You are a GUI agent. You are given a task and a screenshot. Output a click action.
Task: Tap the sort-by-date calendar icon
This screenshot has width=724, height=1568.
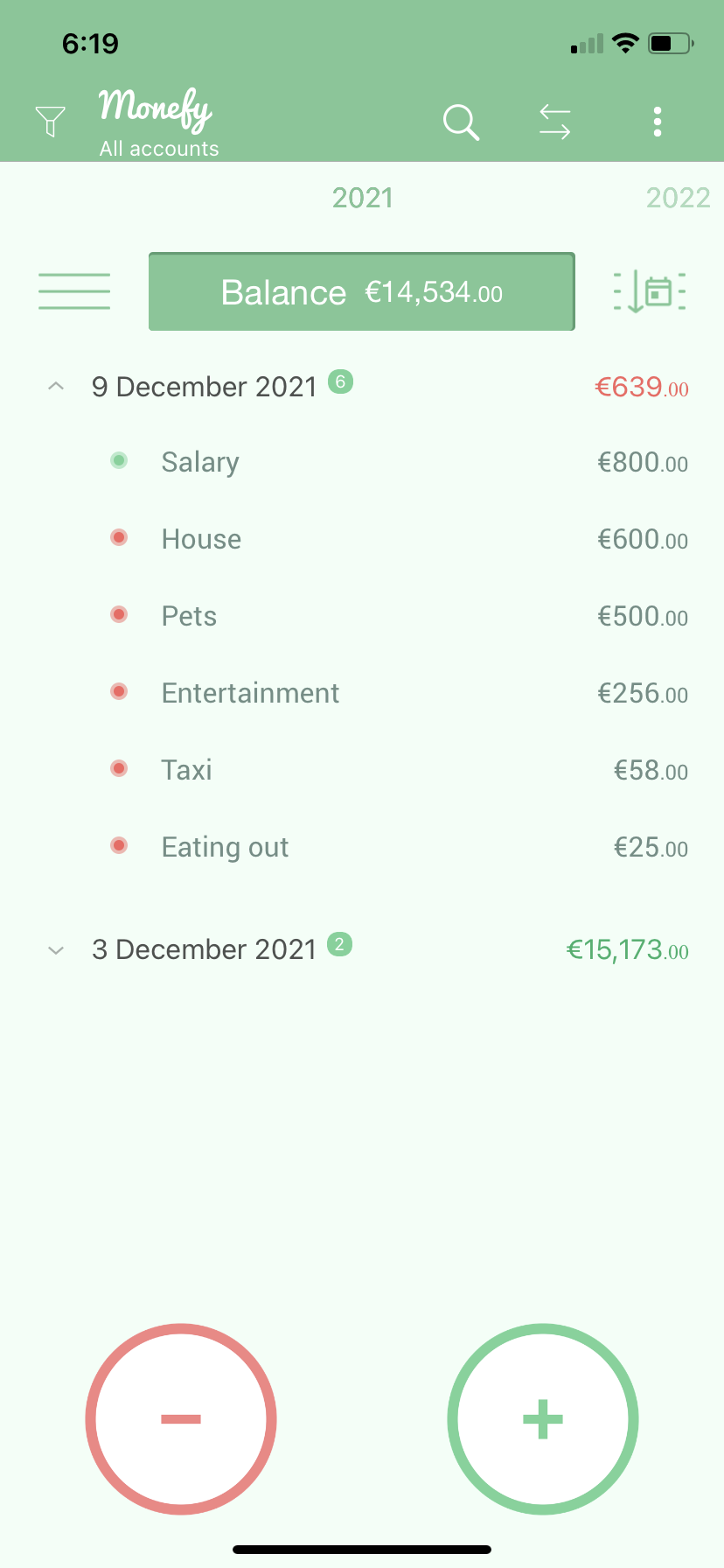click(650, 291)
